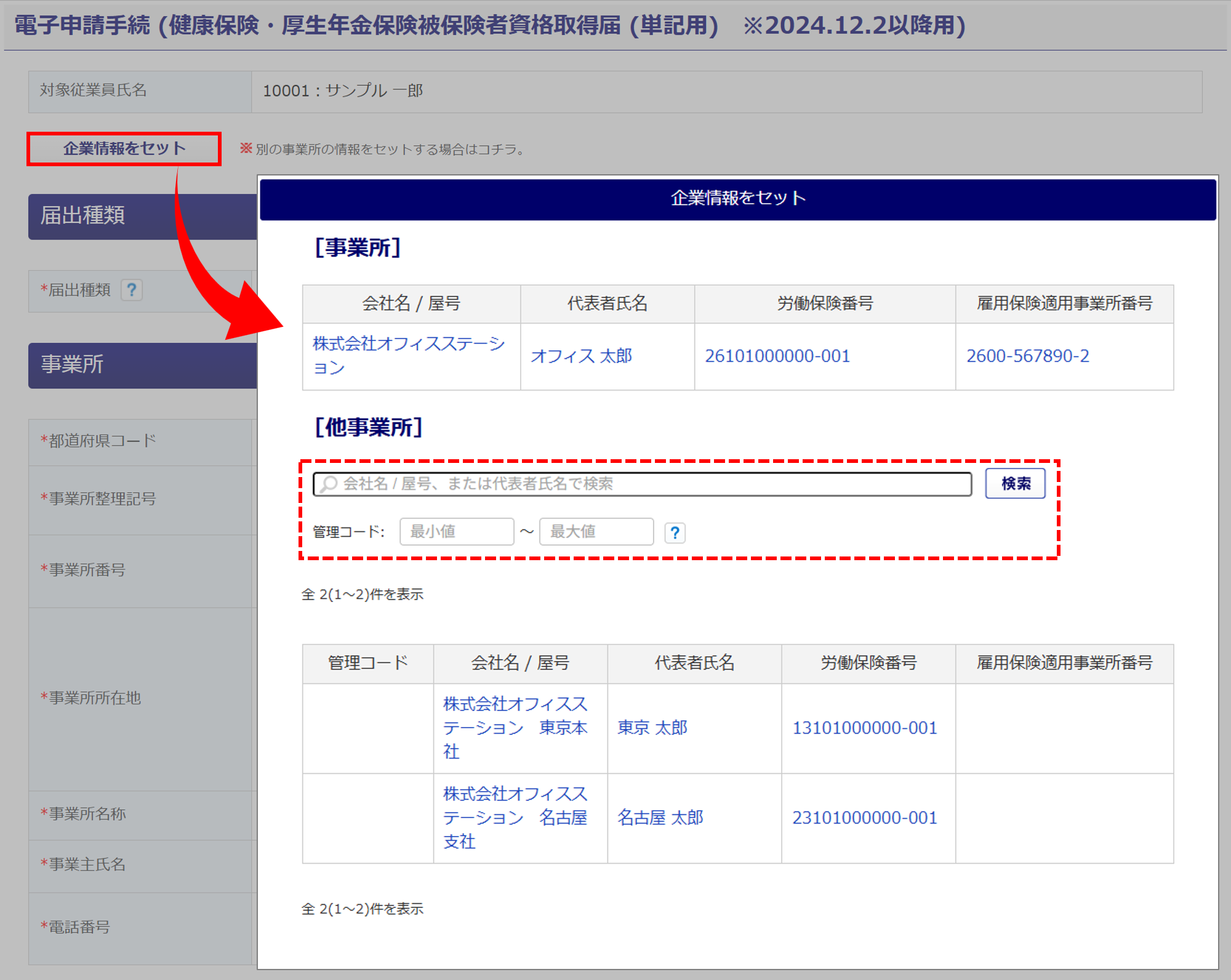This screenshot has height=980, width=1231.
Task: Click the 最小値 management code field
Action: (x=457, y=531)
